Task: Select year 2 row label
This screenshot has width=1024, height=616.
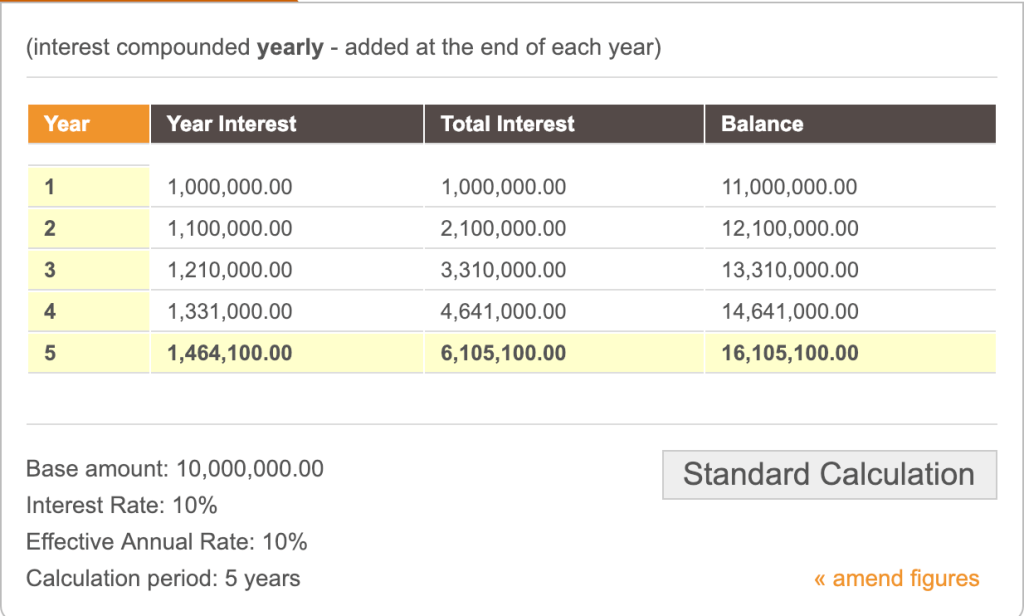Action: 50,229
